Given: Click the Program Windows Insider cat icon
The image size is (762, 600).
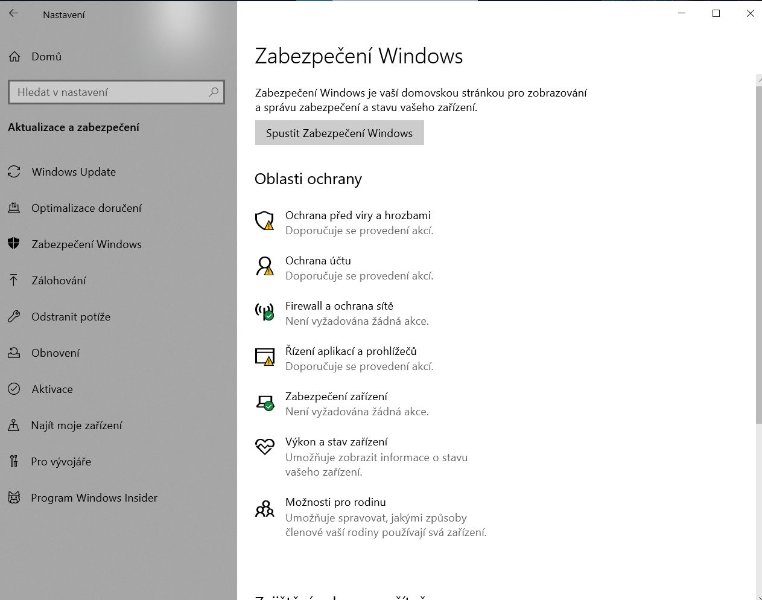Looking at the screenshot, I should pos(14,497).
